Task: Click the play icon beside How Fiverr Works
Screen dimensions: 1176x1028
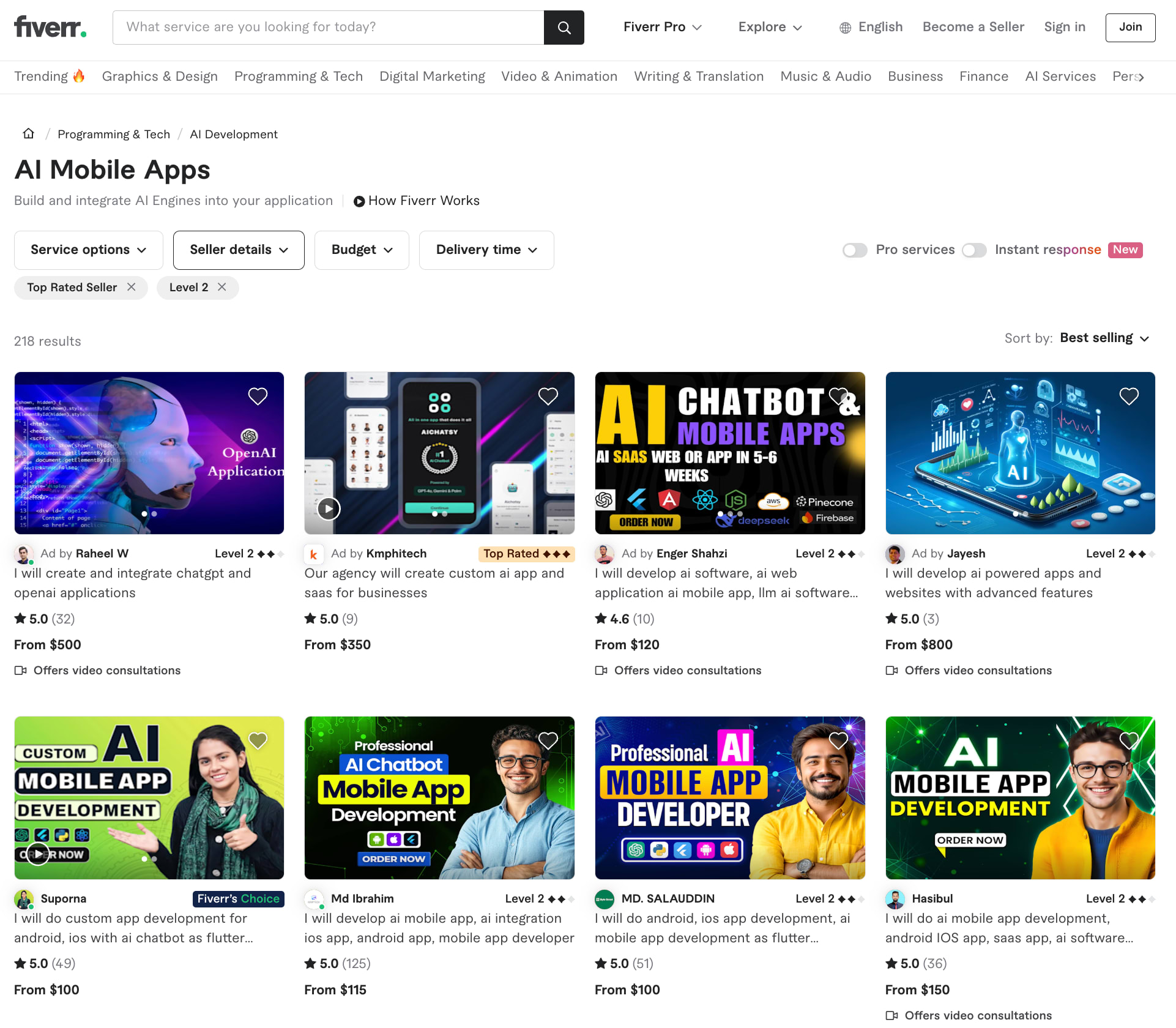Action: (x=359, y=201)
